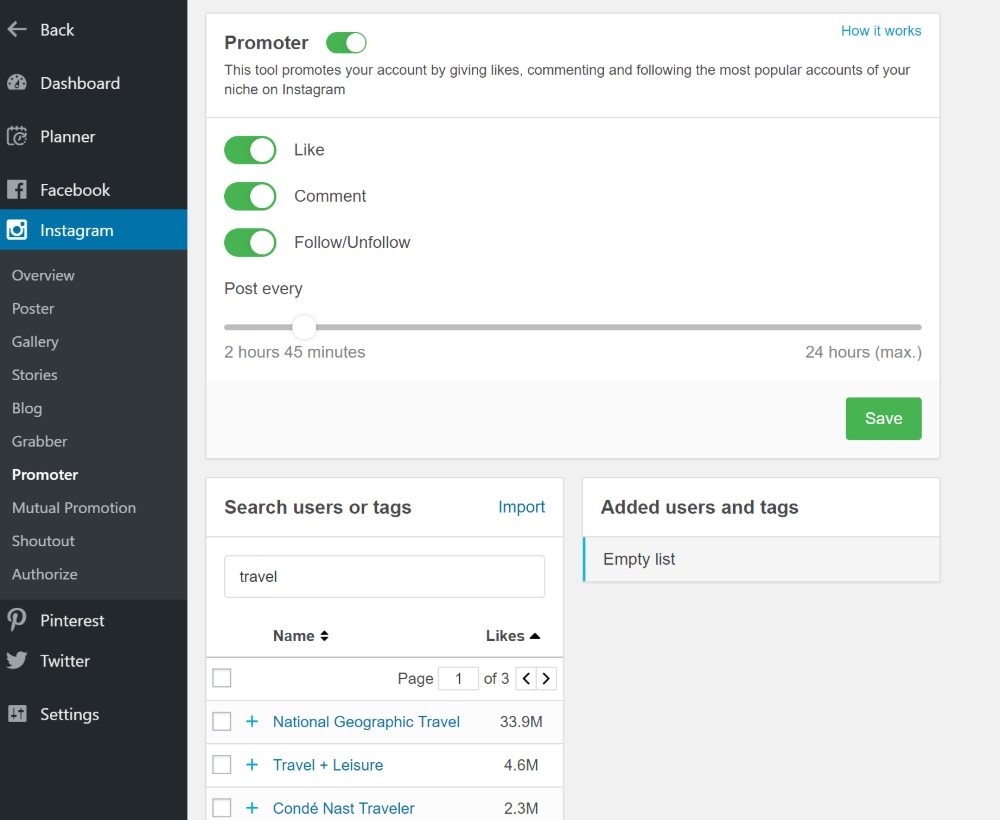Sort results by Likes column

pos(513,636)
